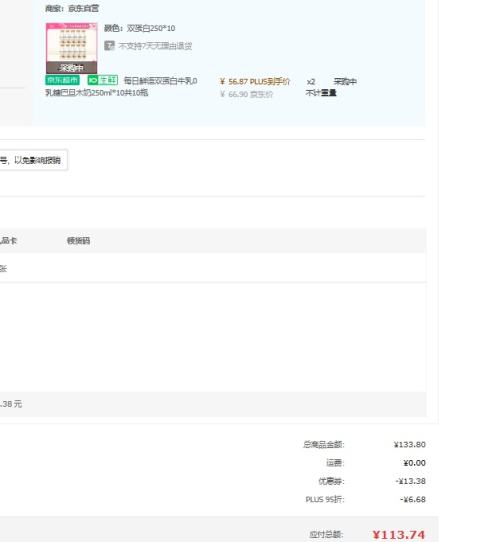Select the partially visible 品卡 tab
Image resolution: width=500 pixels, height=542 pixels.
click(8, 241)
